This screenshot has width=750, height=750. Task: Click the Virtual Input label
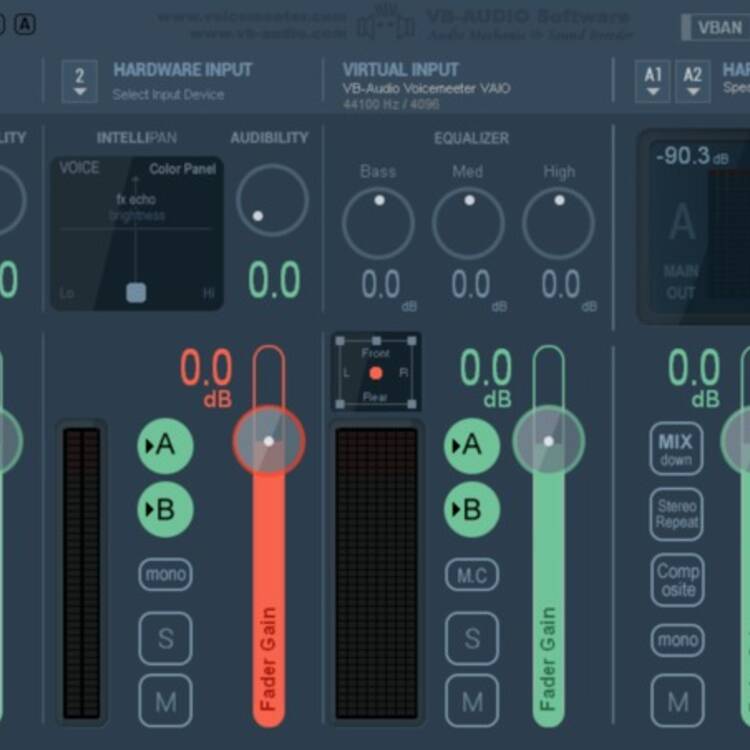[x=400, y=70]
